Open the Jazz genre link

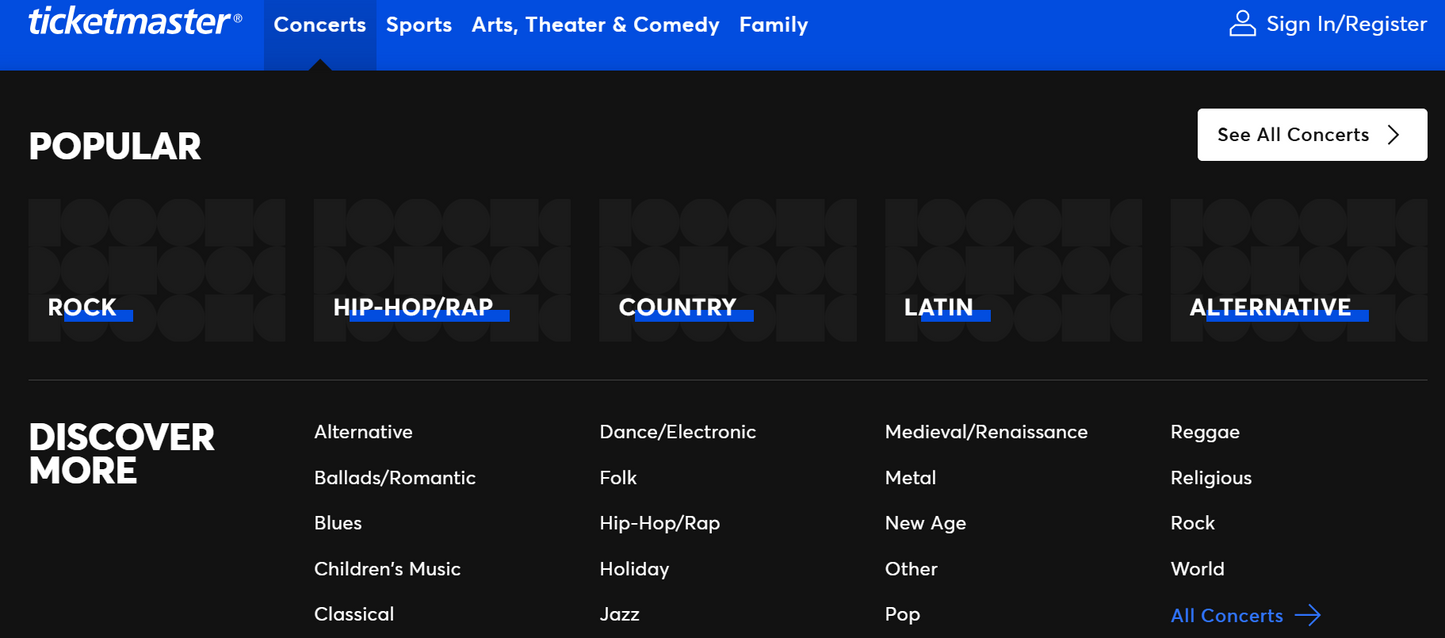(619, 614)
